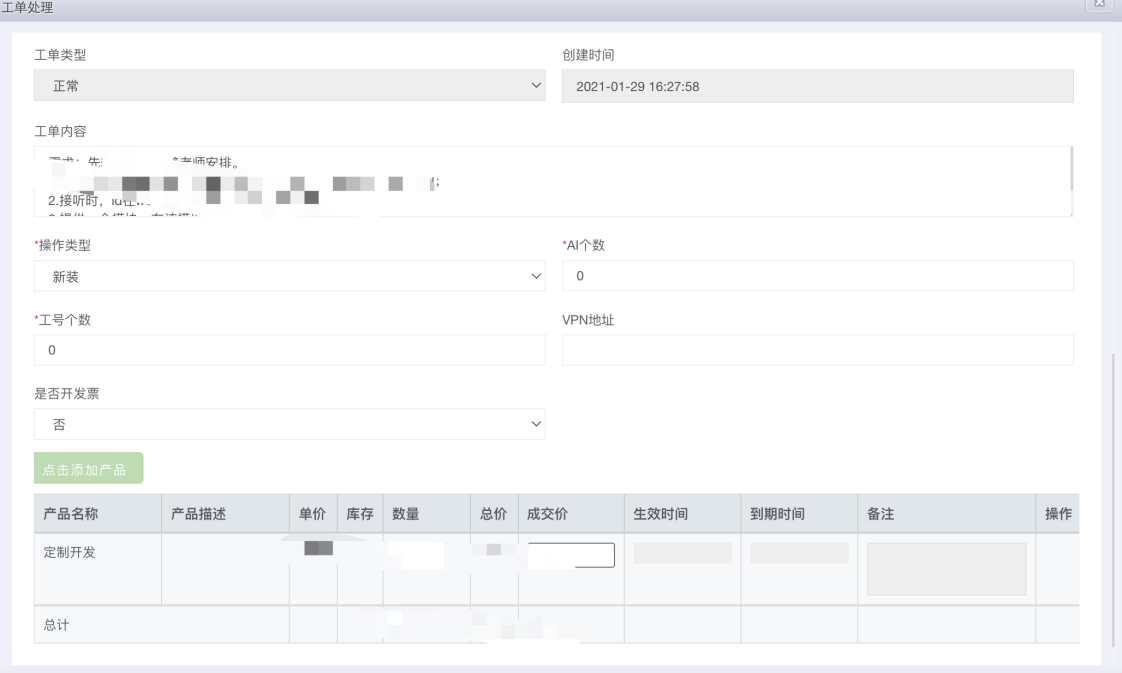Click the 产品名称 column header

click(x=70, y=514)
